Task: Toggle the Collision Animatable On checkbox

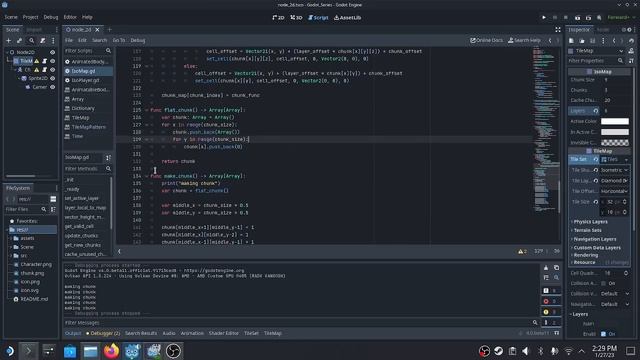Action: (x=603, y=283)
